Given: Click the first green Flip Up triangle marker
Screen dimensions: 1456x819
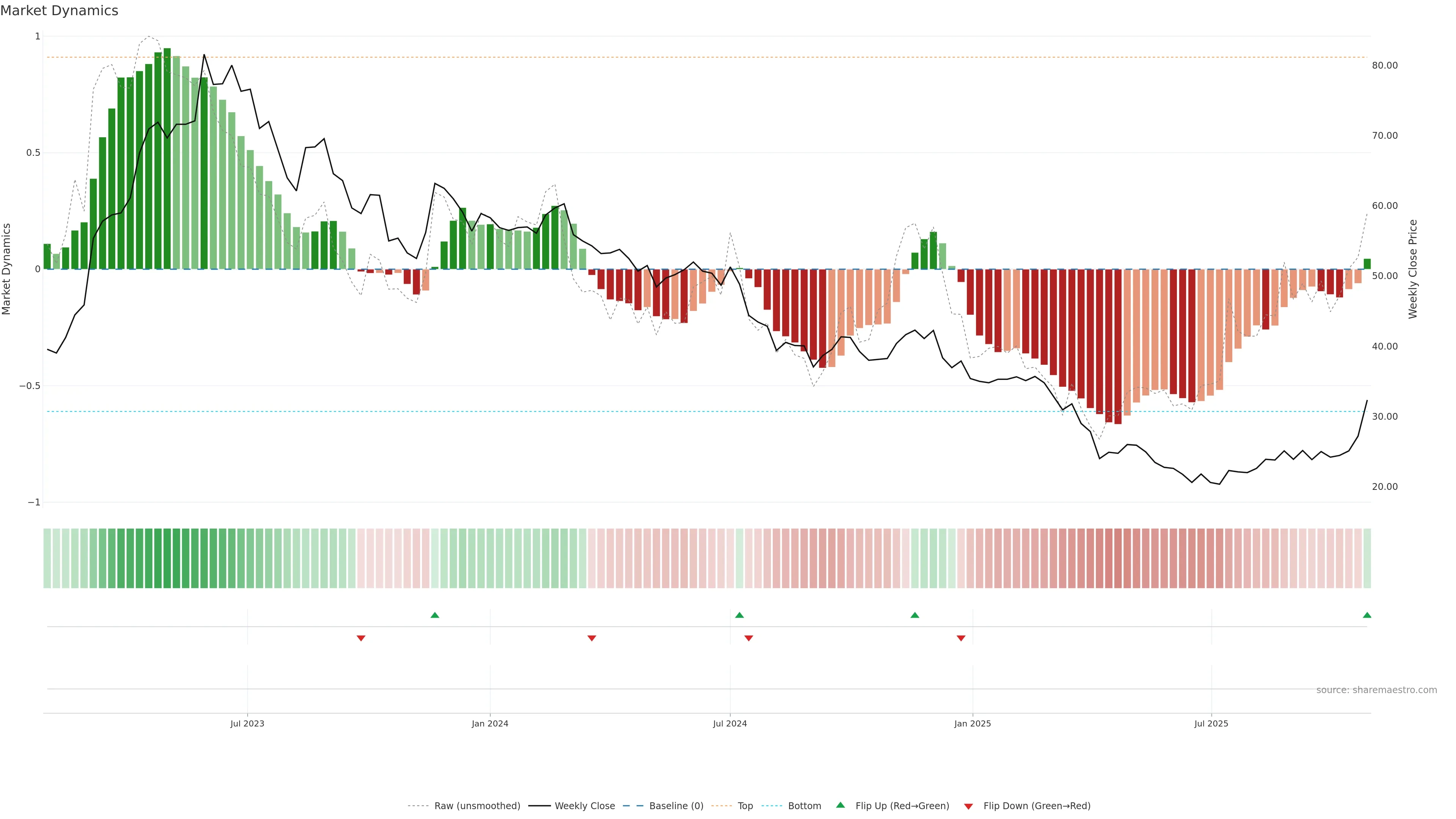Looking at the screenshot, I should [x=435, y=615].
